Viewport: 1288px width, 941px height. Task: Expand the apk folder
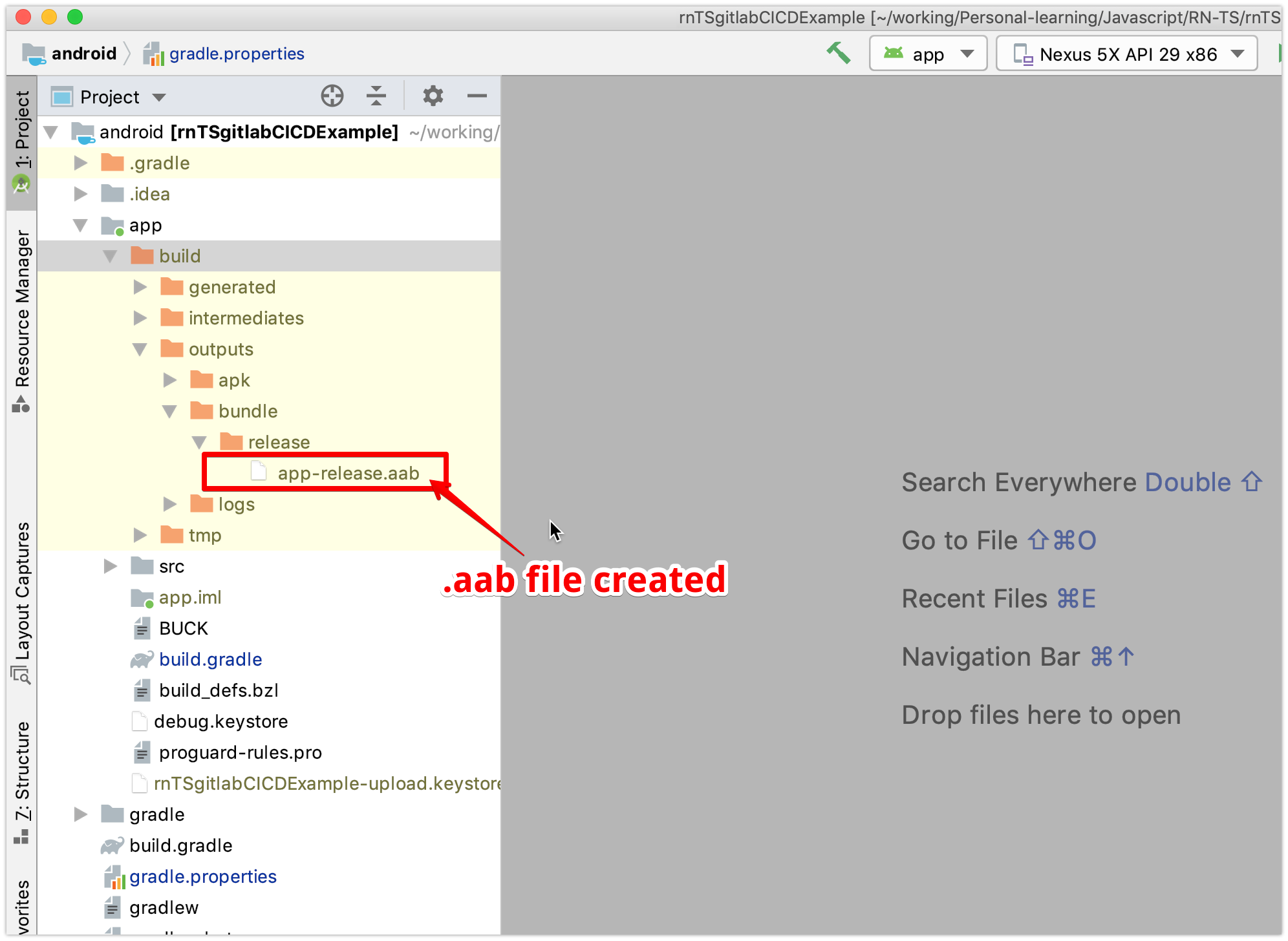click(x=170, y=380)
